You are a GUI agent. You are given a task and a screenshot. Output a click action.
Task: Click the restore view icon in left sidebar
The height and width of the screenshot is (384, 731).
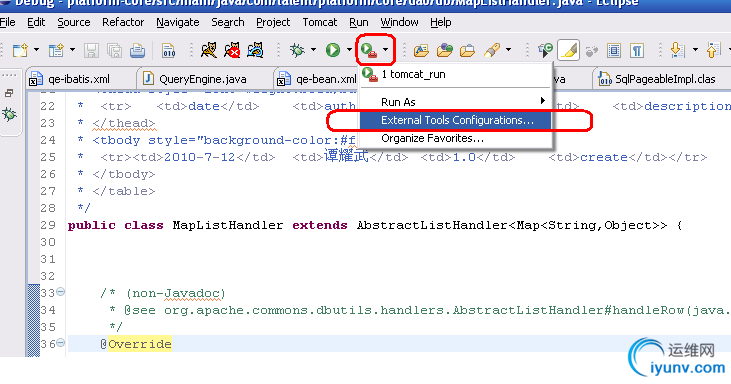9,93
